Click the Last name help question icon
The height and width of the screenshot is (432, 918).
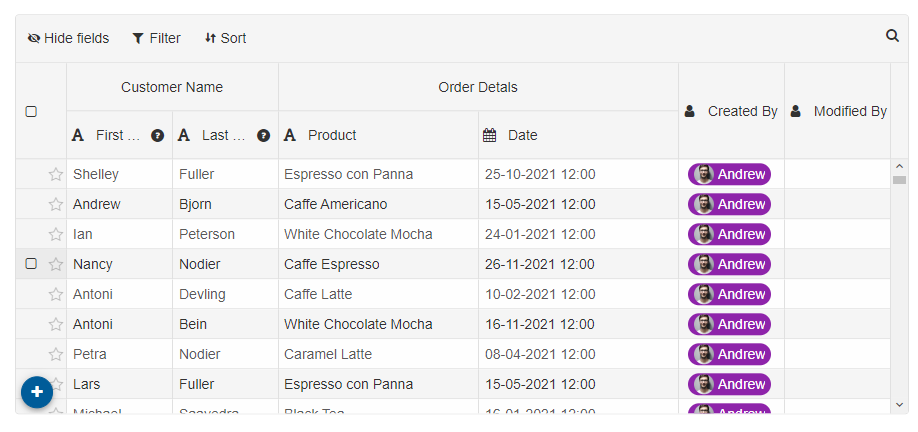click(263, 136)
